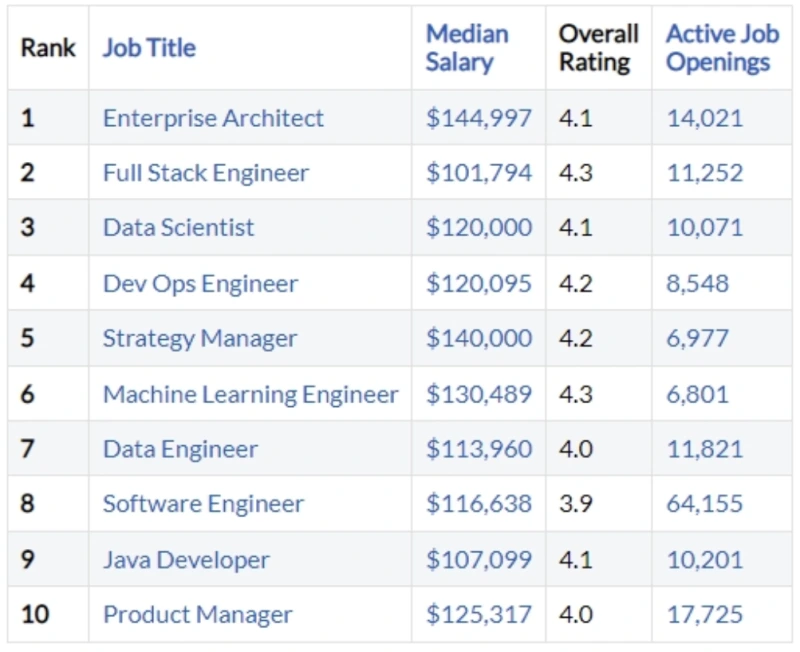Open the 17,725 job openings link

[x=705, y=614]
